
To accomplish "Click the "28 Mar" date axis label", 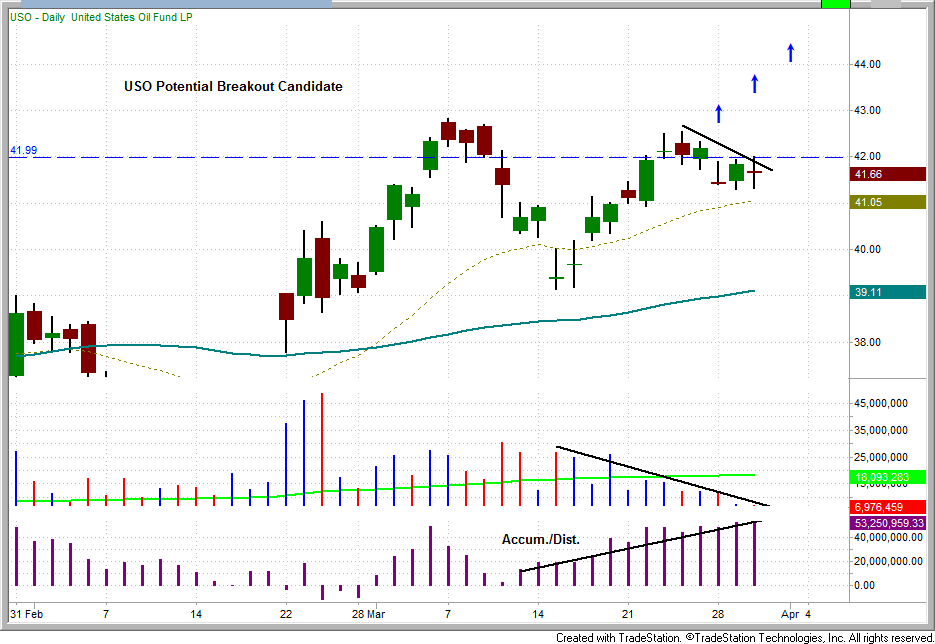I will pos(369,614).
